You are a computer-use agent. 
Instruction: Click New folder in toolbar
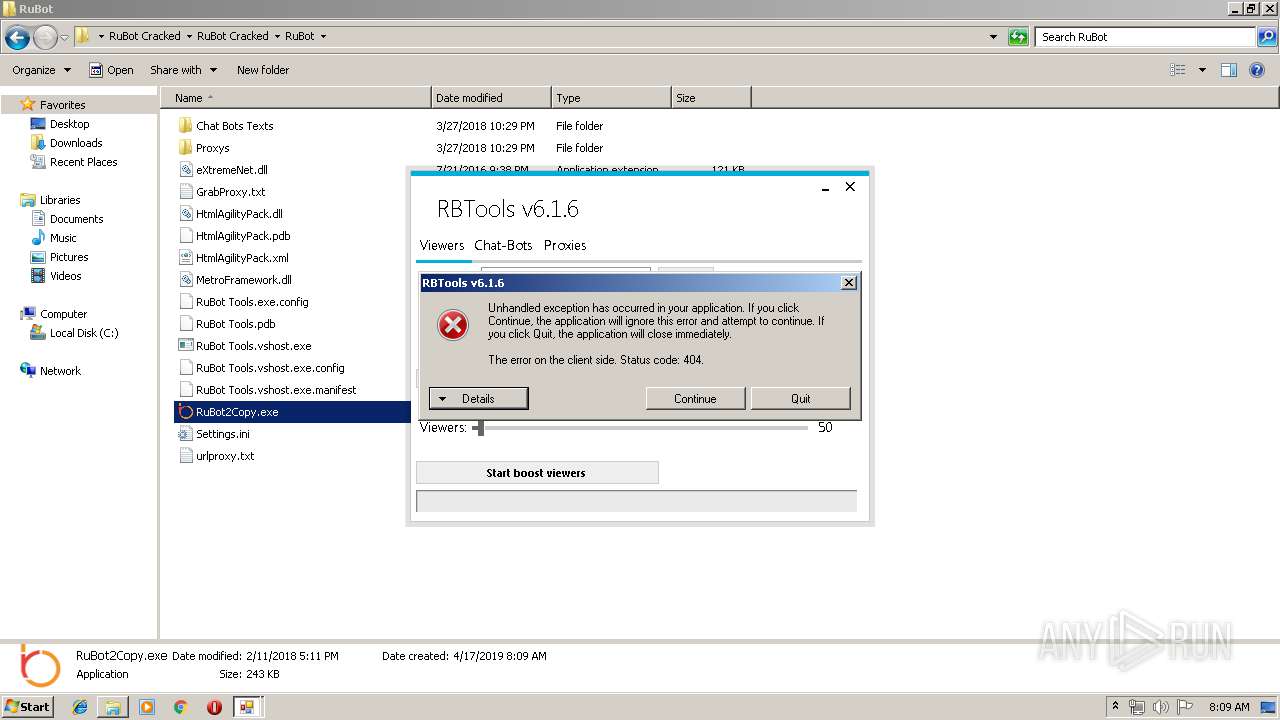263,70
